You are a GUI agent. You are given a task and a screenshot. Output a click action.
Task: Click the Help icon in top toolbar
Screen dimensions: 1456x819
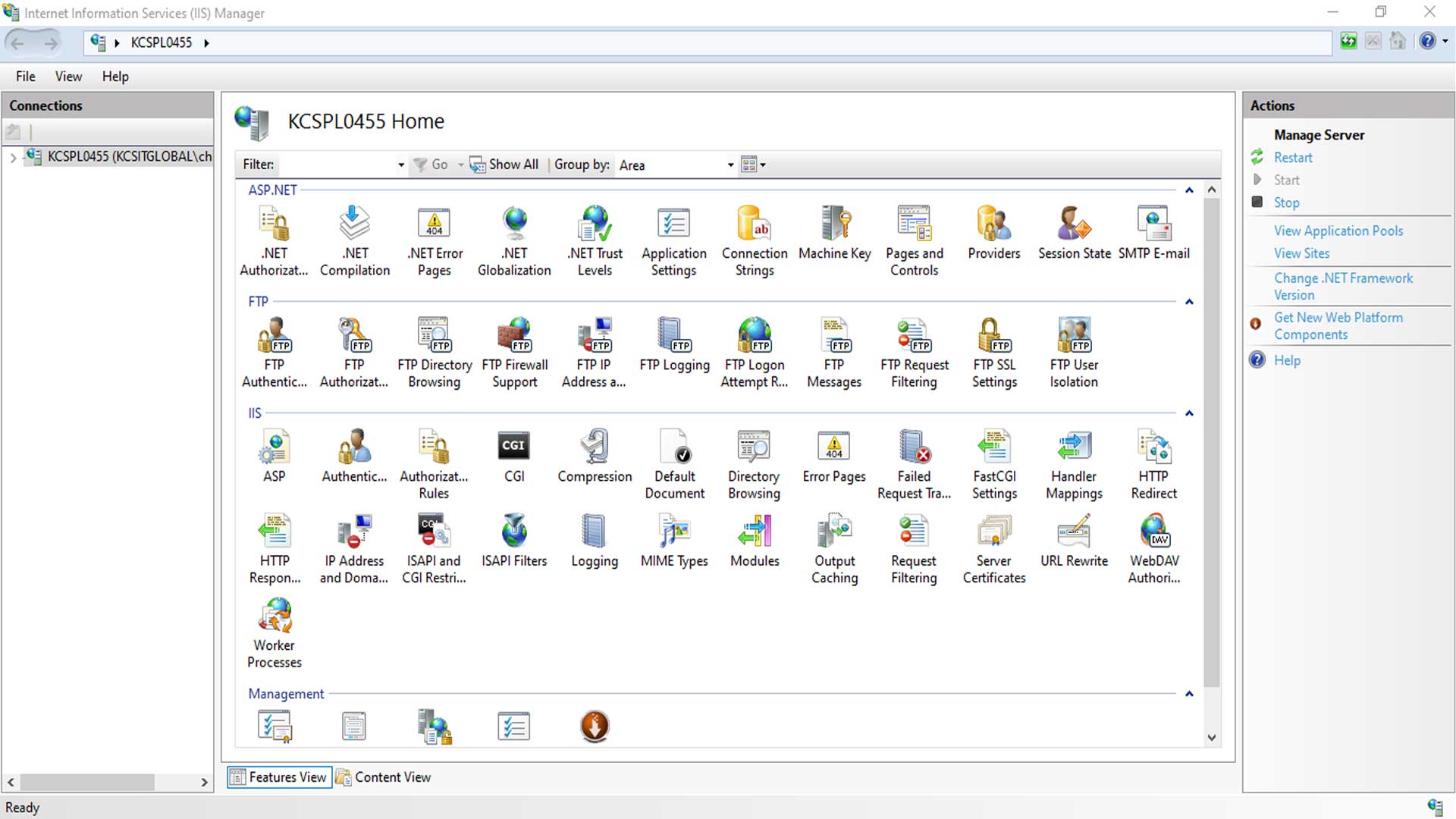tap(1426, 42)
